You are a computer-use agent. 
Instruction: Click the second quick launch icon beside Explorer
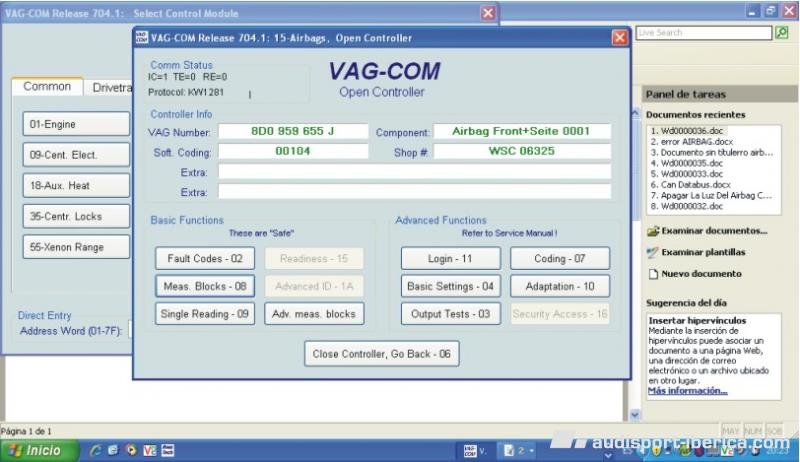pyautogui.click(x=113, y=450)
